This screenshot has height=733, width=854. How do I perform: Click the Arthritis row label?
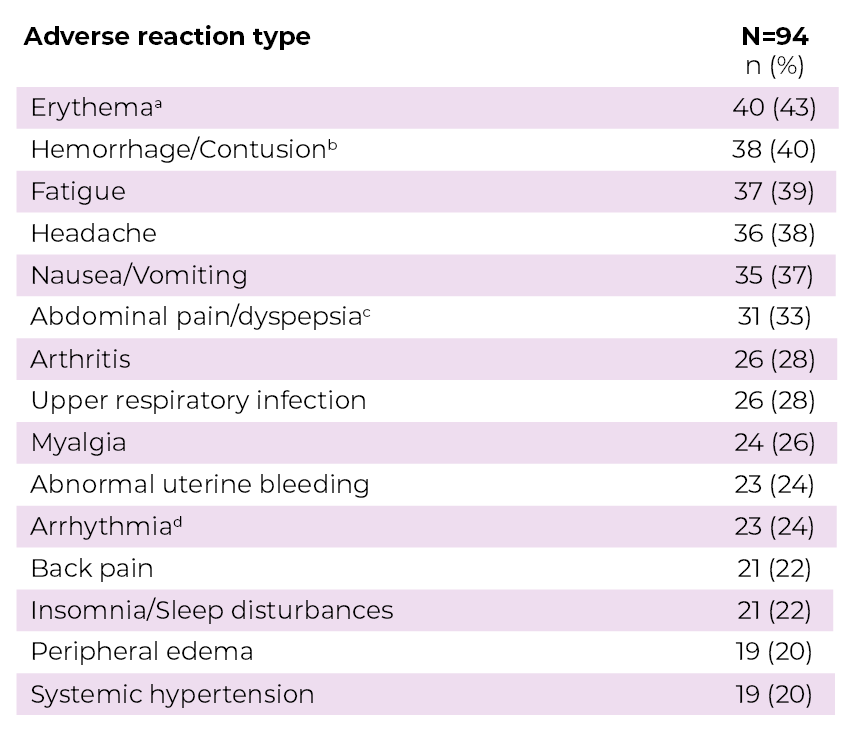(80, 360)
